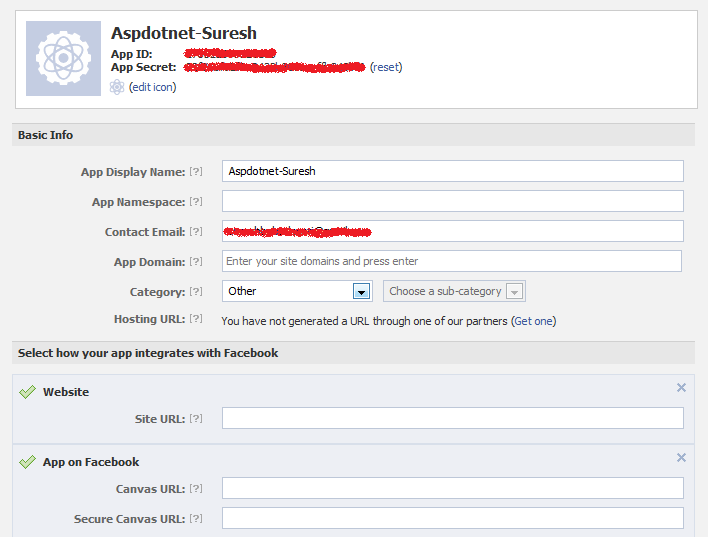
Task: Show help tooltip for Category
Action: (x=196, y=292)
